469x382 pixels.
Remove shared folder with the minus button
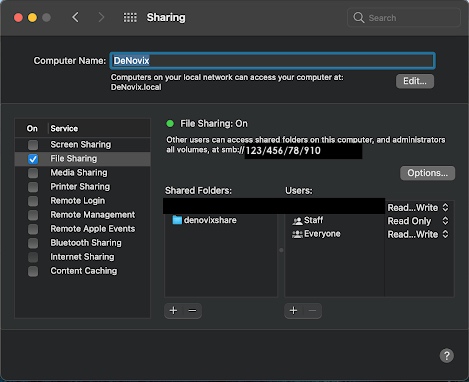click(192, 311)
